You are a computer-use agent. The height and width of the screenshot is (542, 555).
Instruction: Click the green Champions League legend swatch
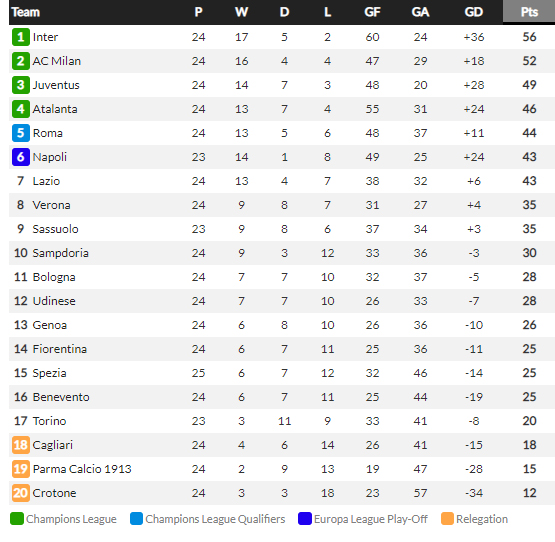coord(17,519)
